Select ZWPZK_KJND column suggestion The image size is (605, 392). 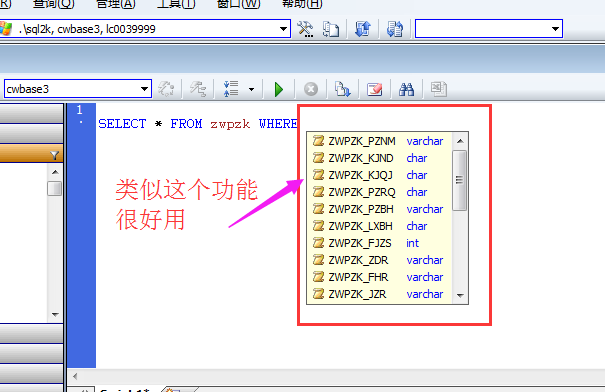[x=380, y=158]
